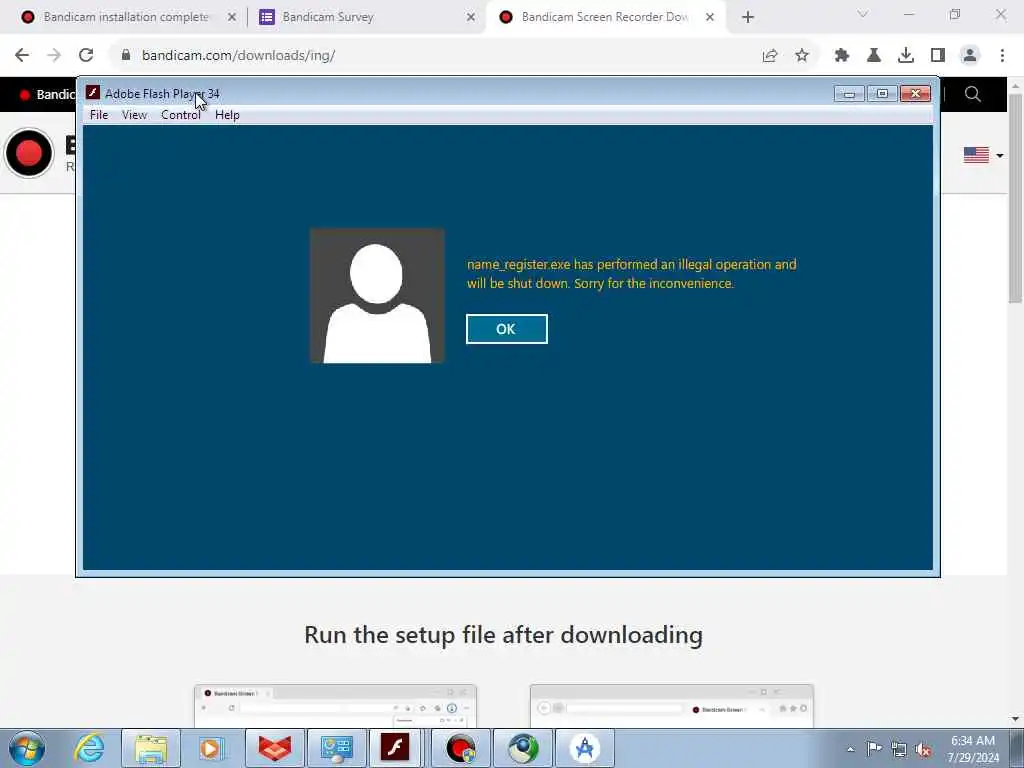The image size is (1024, 768).
Task: Share this page using the share icon
Action: click(770, 56)
